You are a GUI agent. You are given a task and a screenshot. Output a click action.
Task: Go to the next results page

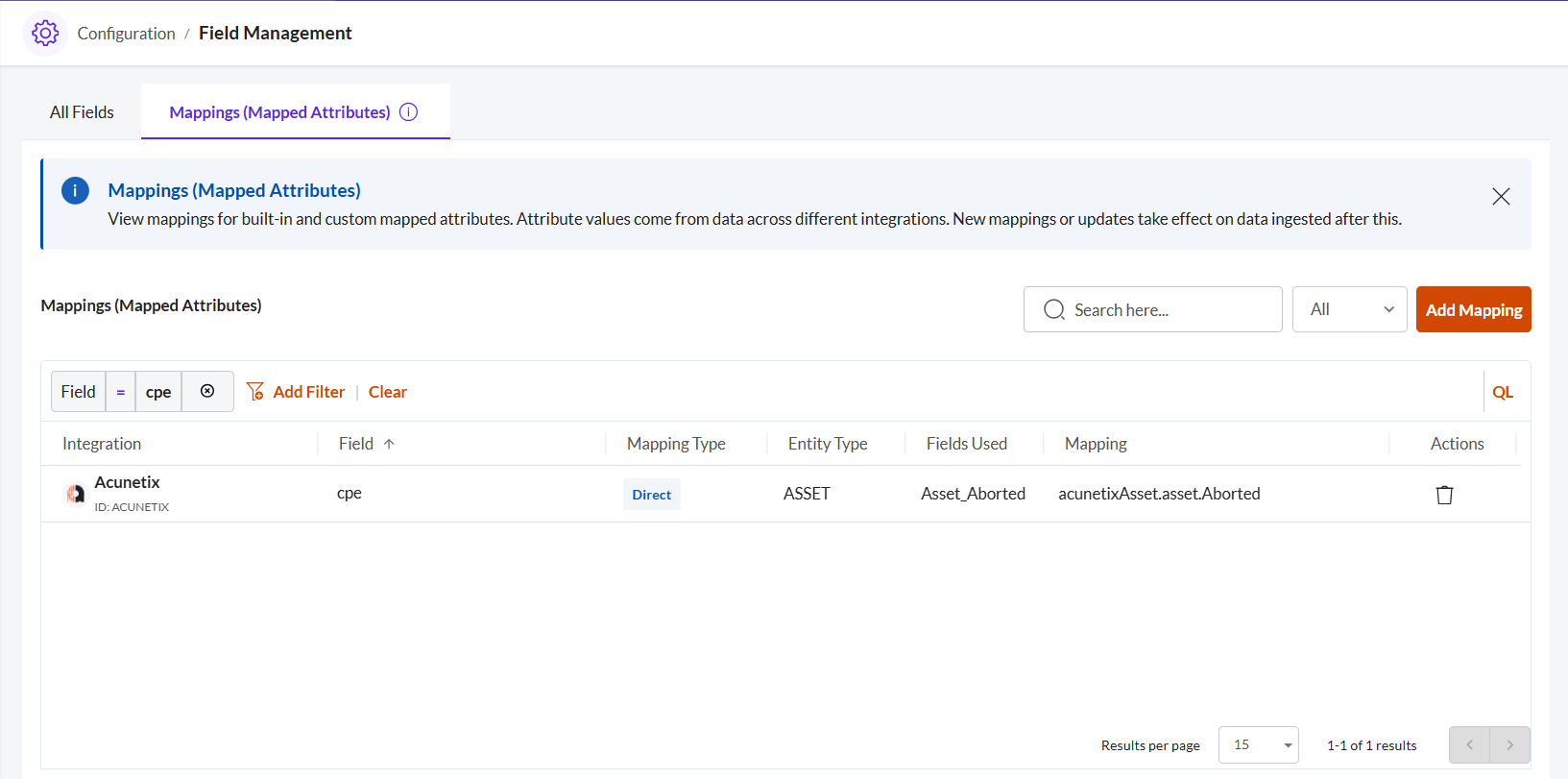click(1510, 744)
